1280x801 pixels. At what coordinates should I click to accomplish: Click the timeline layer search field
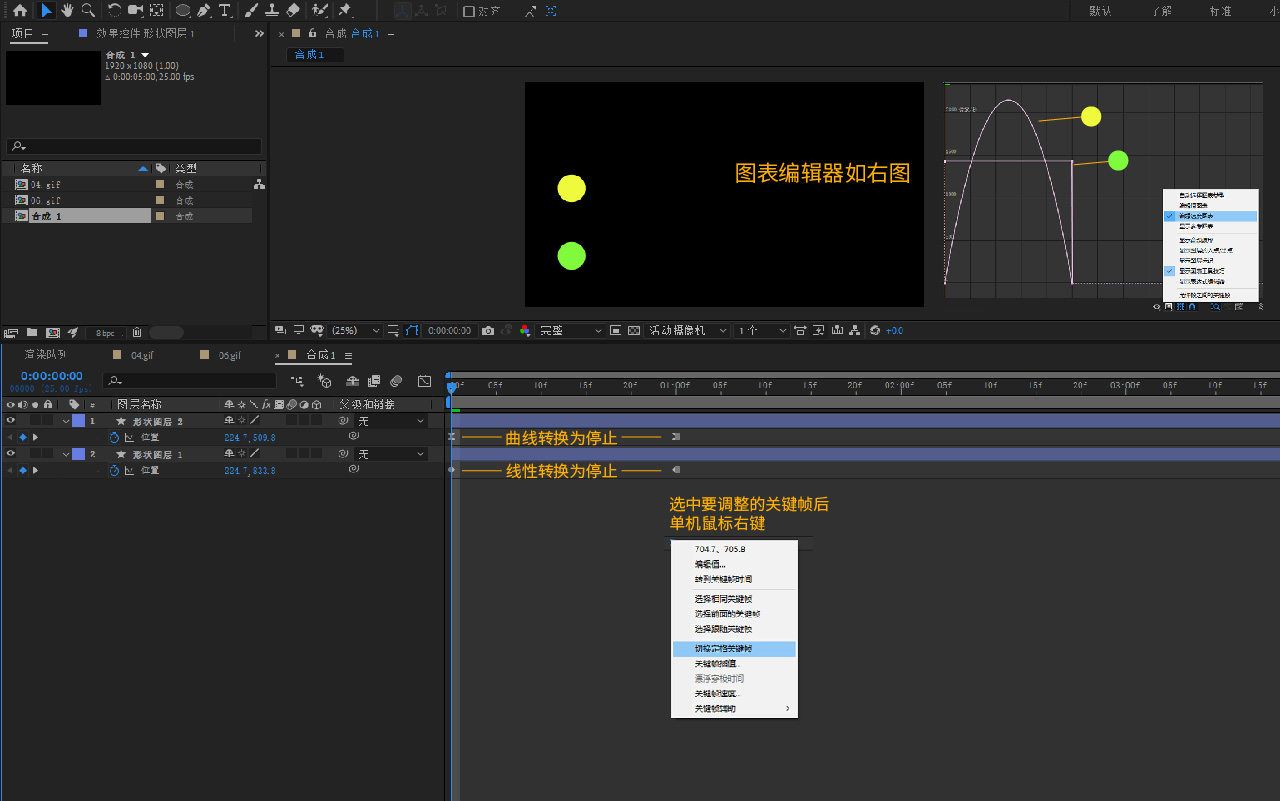[x=190, y=381]
